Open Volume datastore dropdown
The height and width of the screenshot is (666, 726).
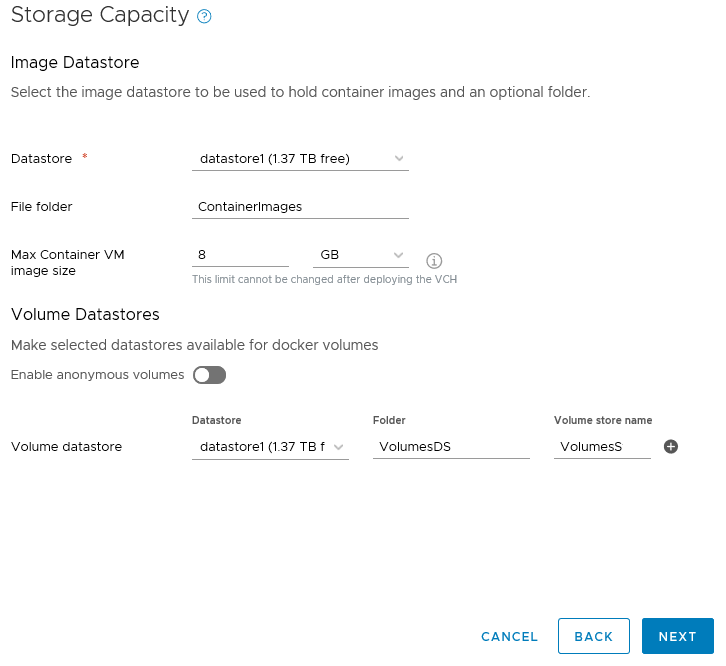(270, 447)
